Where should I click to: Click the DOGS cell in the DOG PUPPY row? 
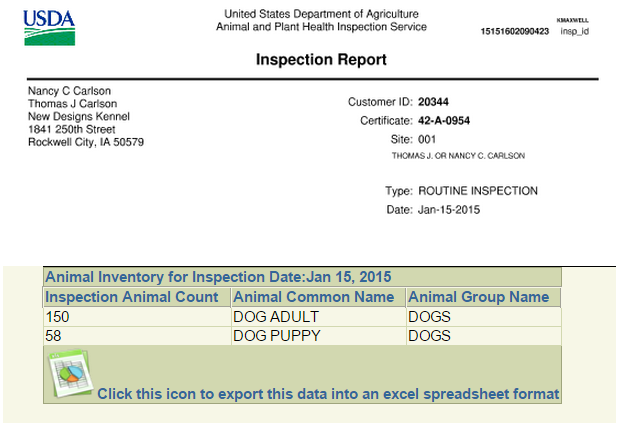point(429,336)
